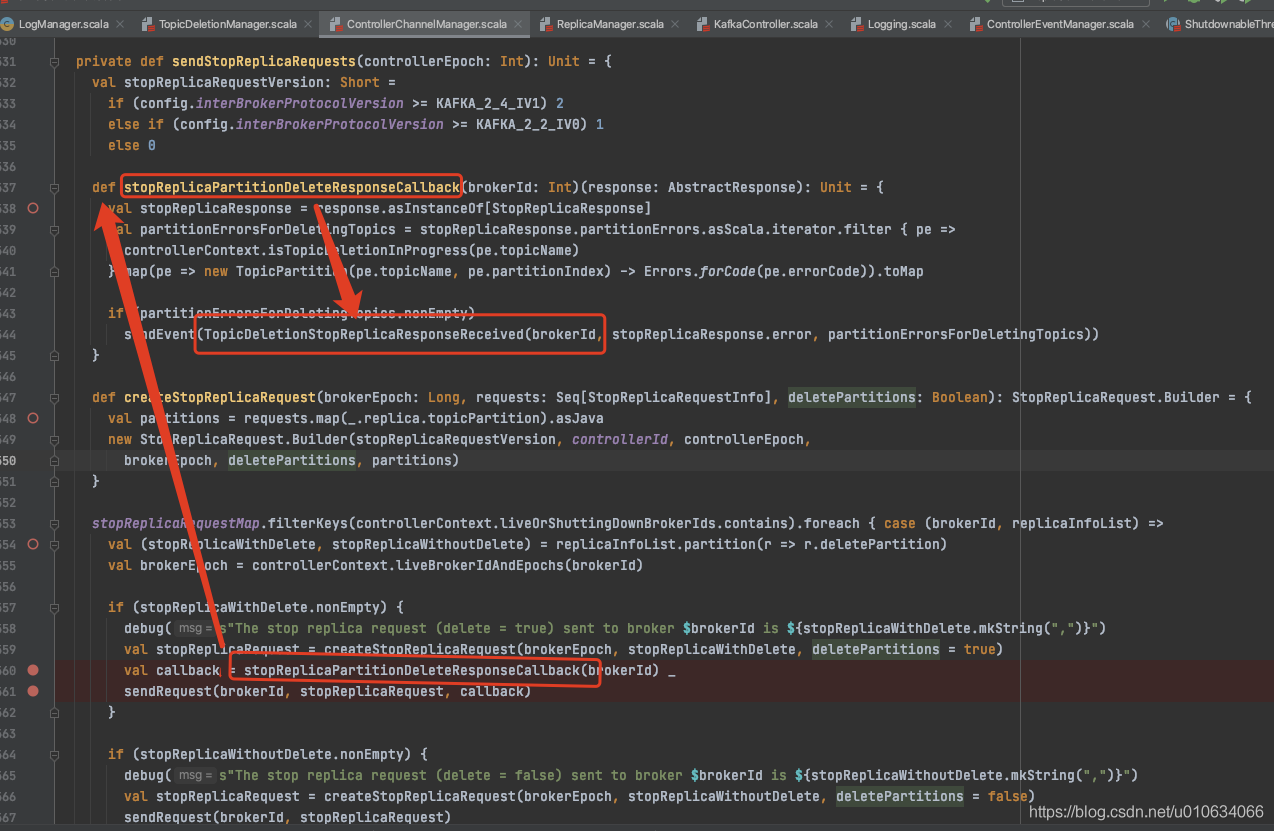The height and width of the screenshot is (831, 1274).
Task: Click the last line 'sendRequest(brokerId, stopReplicaRequest)'
Action: (288, 817)
